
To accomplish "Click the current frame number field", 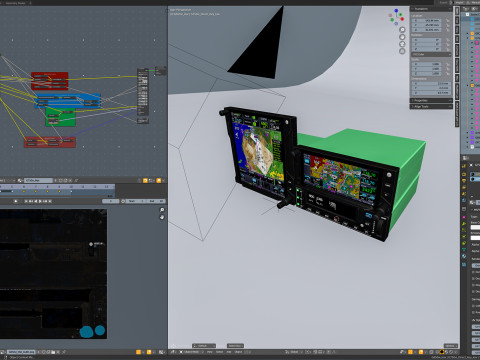I will tap(111, 201).
